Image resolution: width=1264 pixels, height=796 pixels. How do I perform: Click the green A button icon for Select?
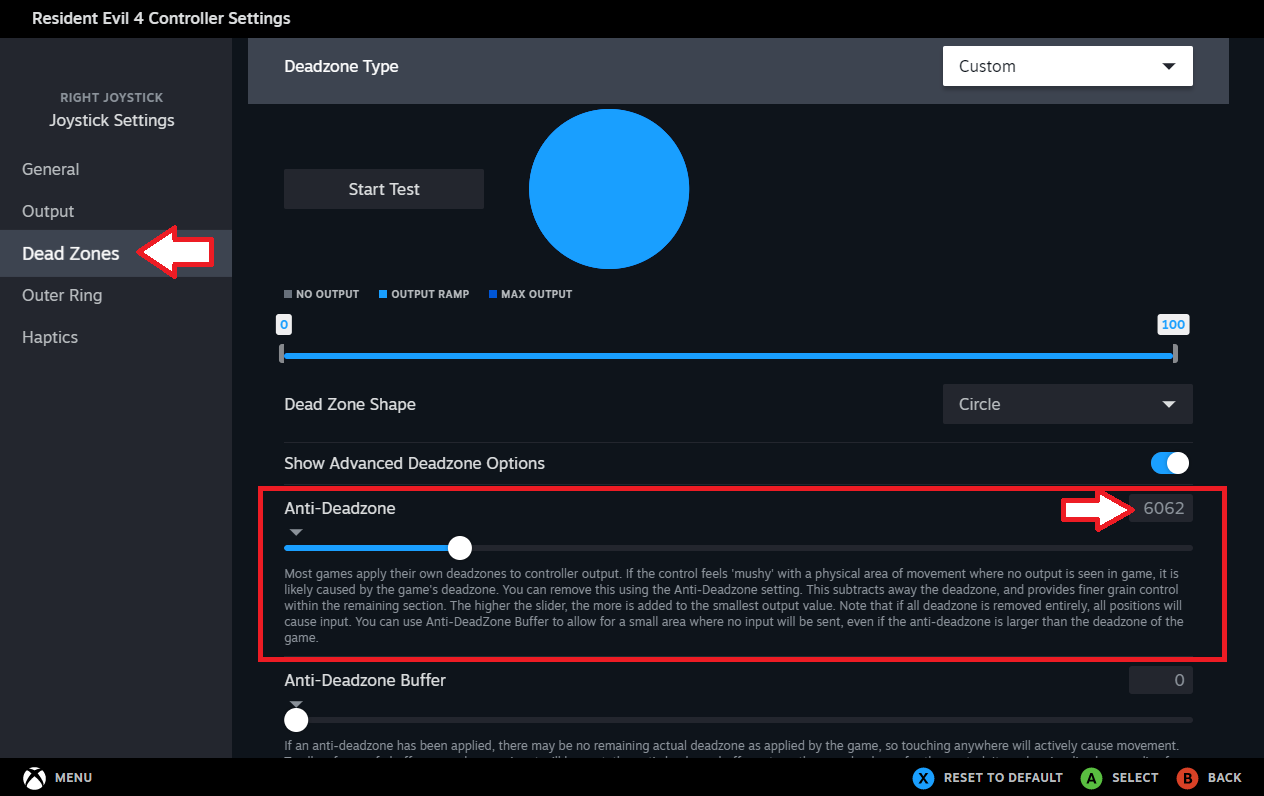point(1091,777)
